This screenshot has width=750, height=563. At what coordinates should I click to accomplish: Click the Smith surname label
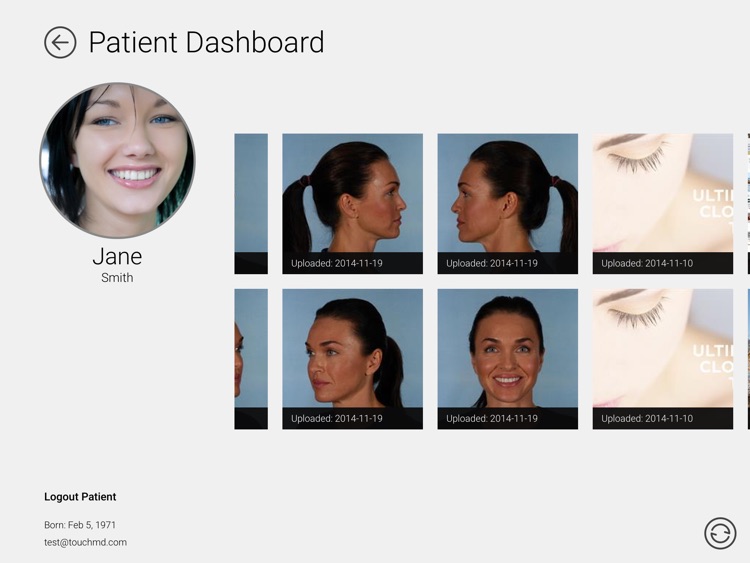coord(117,277)
